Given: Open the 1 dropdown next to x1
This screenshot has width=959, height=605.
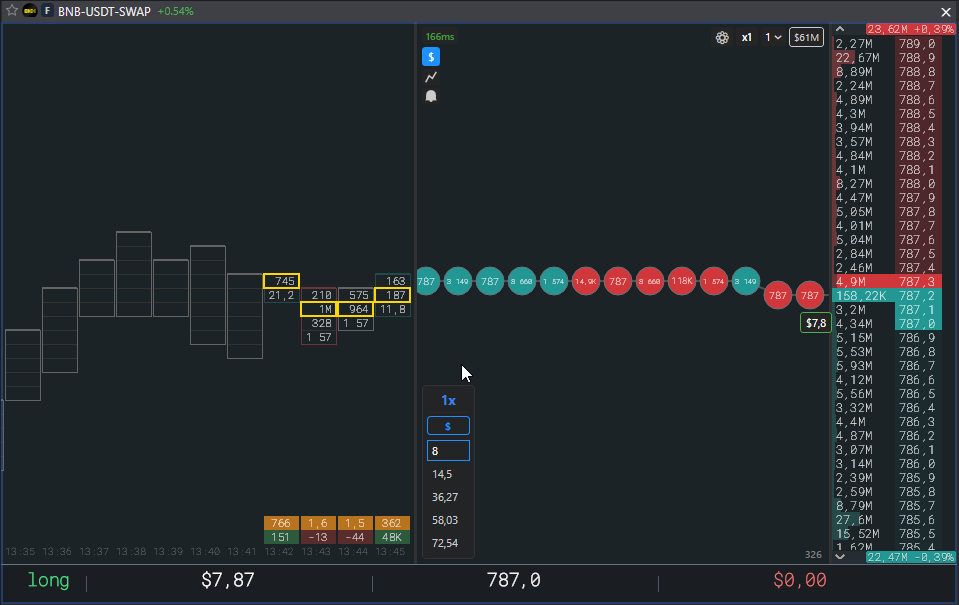Looking at the screenshot, I should pos(773,37).
